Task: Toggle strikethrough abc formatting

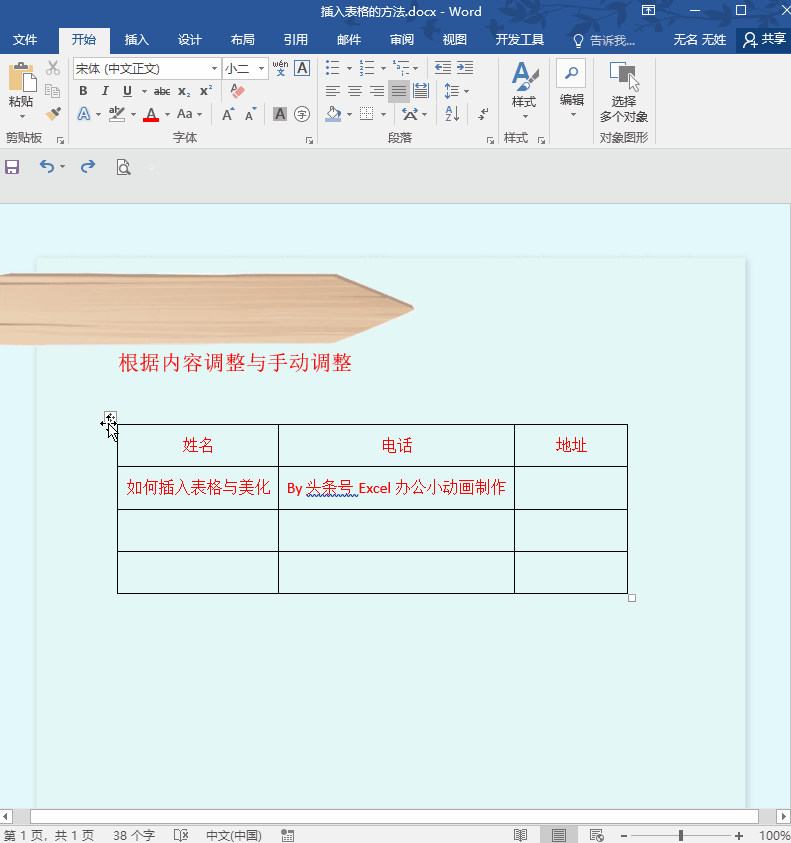Action: point(162,91)
